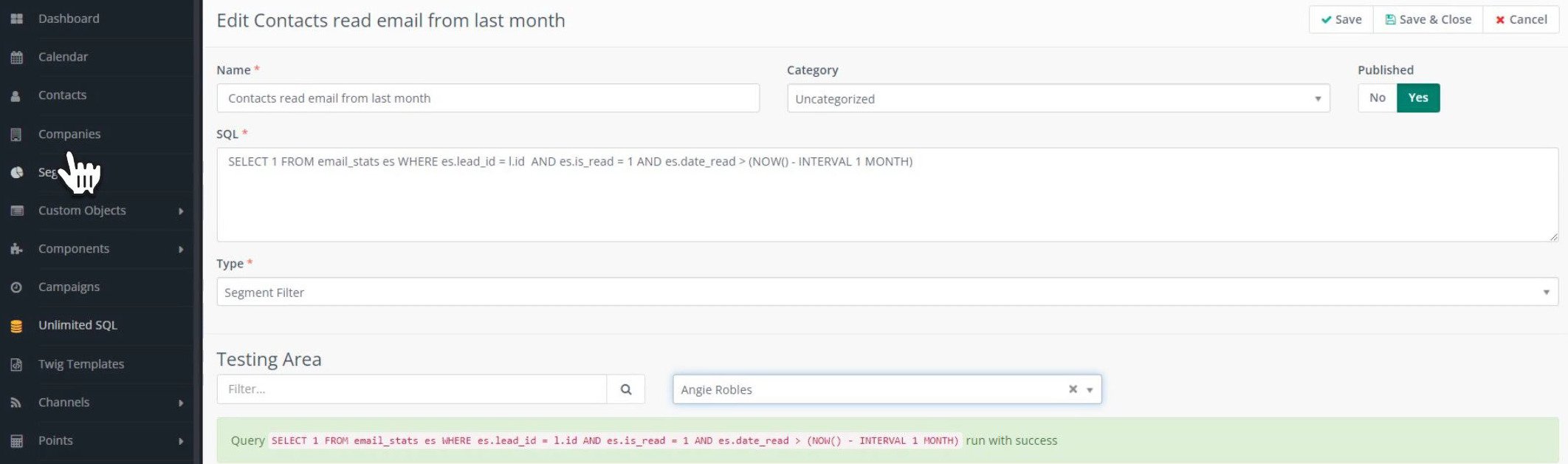The image size is (1568, 464).
Task: Expand the Channels submenu arrow
Action: [181, 403]
